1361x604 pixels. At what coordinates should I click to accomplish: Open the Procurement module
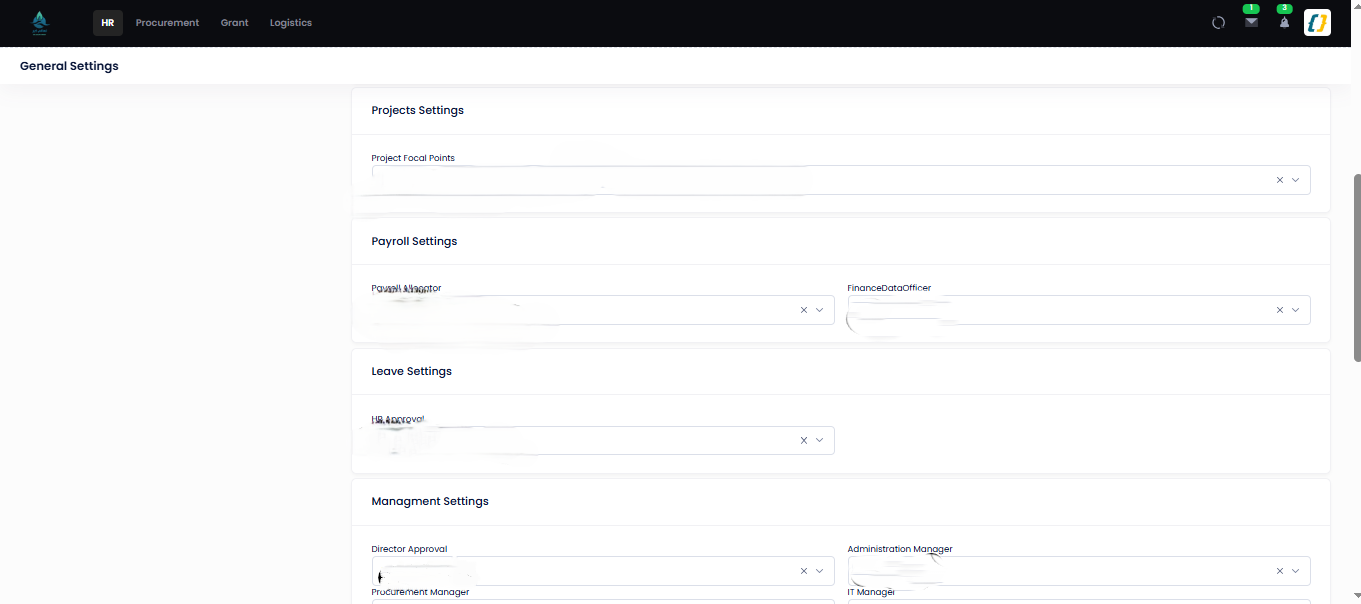[167, 23]
